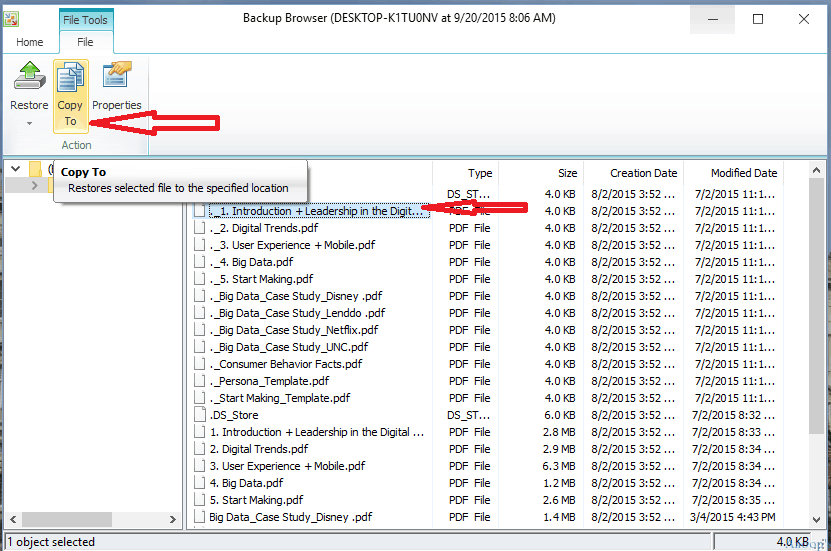Select file name .DS_Store
The height and width of the screenshot is (551, 831).
pos(234,415)
